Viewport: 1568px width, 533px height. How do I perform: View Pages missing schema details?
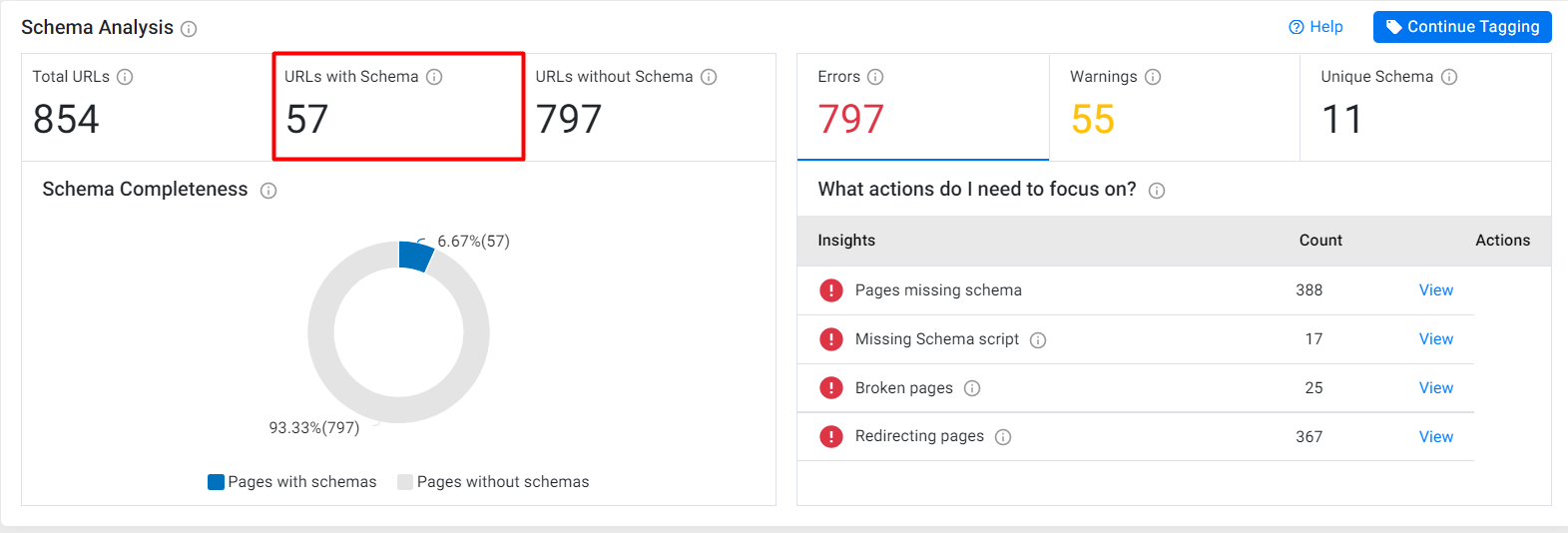point(1436,290)
